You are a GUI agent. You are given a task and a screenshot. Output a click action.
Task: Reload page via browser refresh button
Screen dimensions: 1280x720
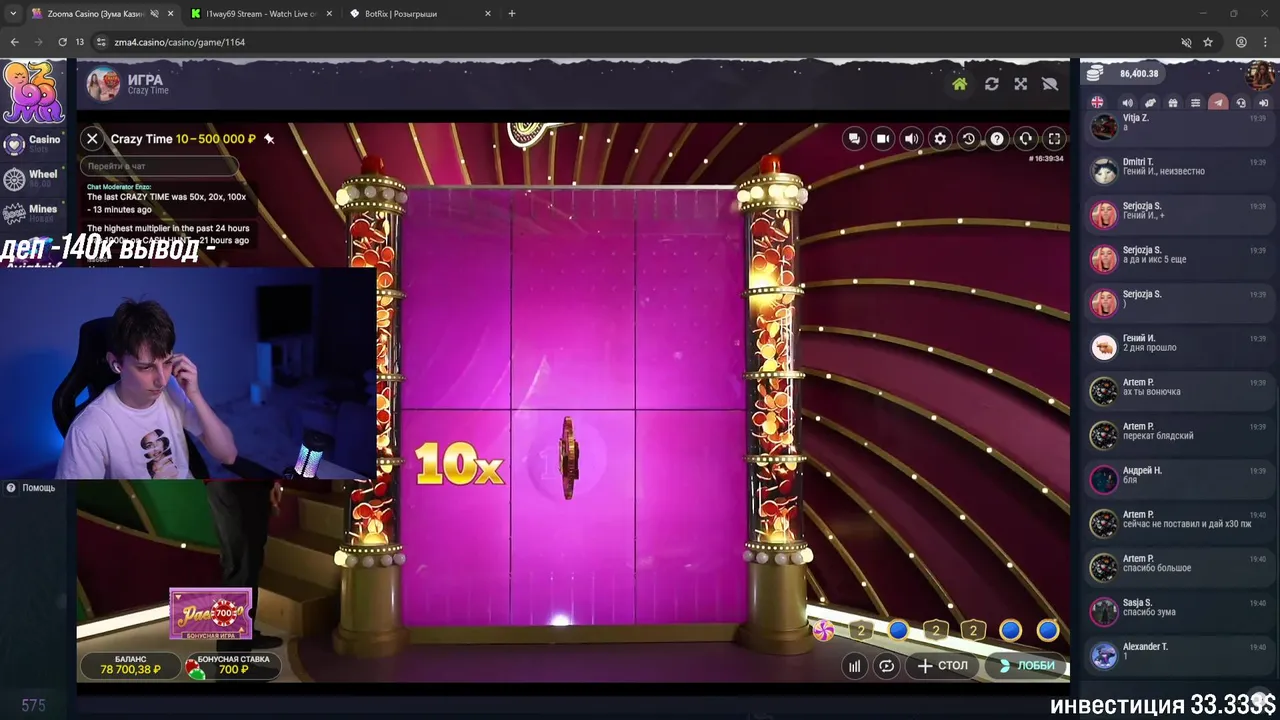[62, 42]
